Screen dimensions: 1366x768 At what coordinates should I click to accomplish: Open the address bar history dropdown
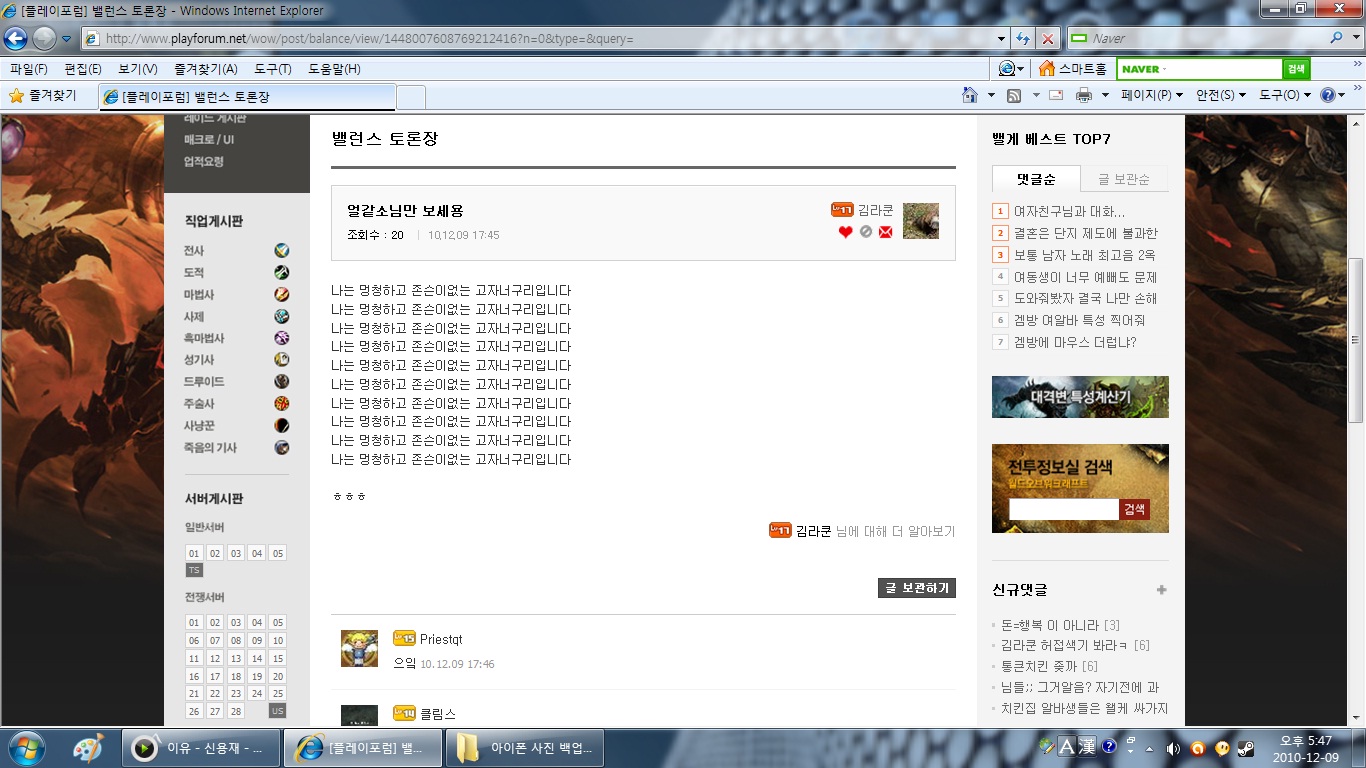tap(1002, 38)
